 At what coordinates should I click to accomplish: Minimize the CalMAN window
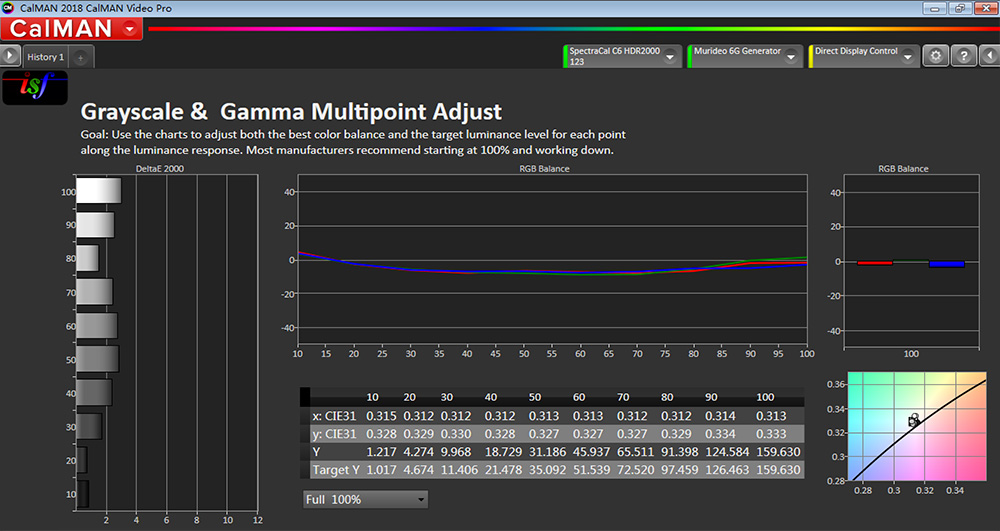pos(934,8)
